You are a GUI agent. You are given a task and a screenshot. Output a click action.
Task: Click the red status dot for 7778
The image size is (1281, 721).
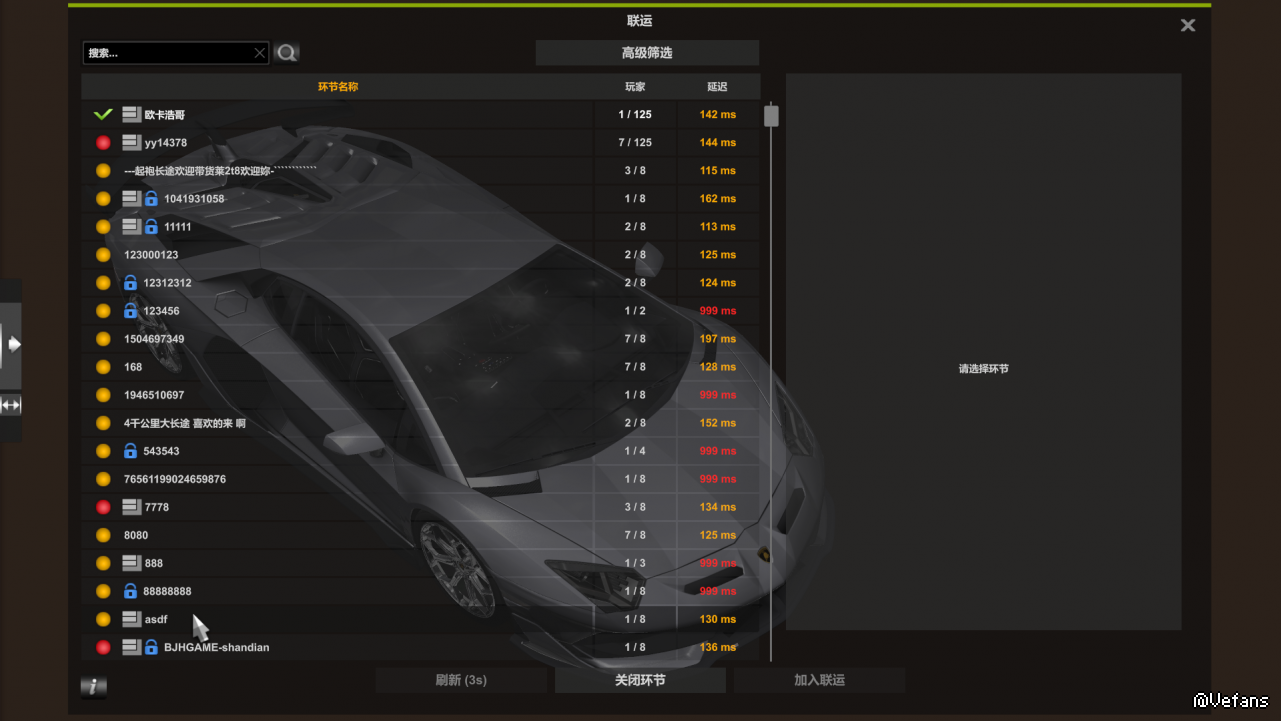tap(103, 507)
